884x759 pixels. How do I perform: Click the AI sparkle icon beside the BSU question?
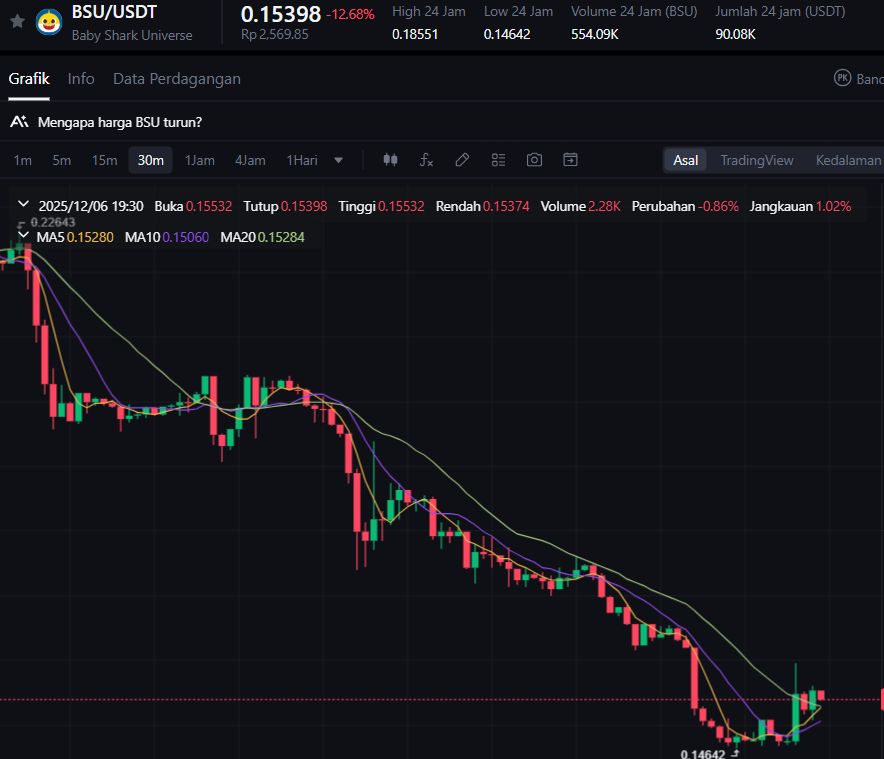point(18,122)
